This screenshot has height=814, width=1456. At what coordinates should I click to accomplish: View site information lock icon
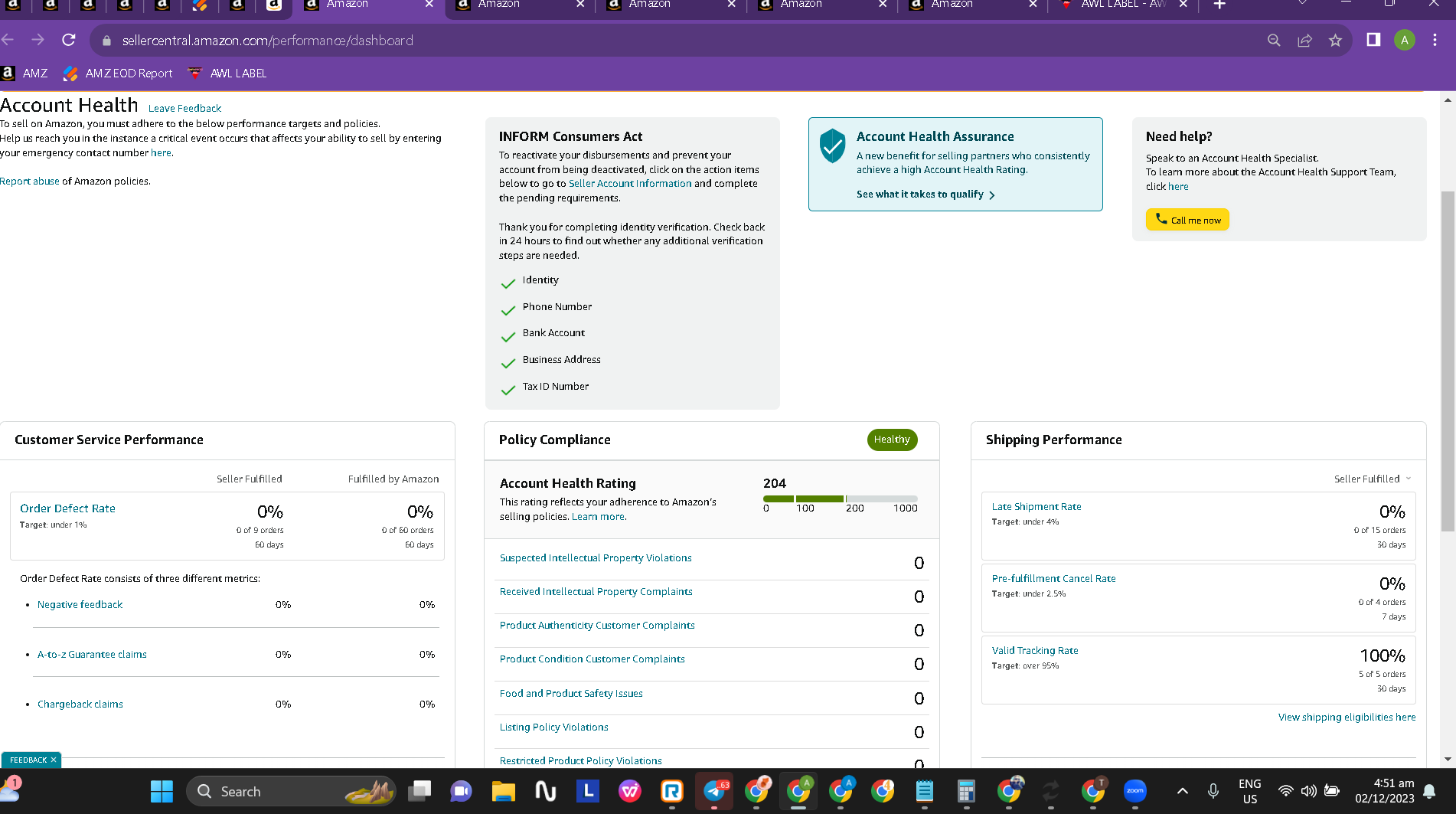[107, 41]
